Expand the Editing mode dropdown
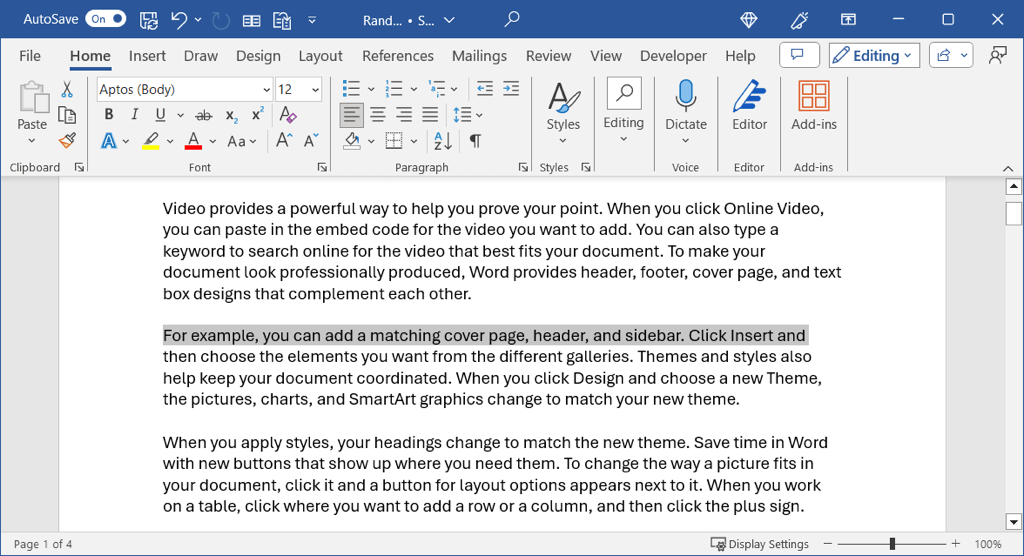Viewport: 1024px width, 556px height. (x=872, y=56)
